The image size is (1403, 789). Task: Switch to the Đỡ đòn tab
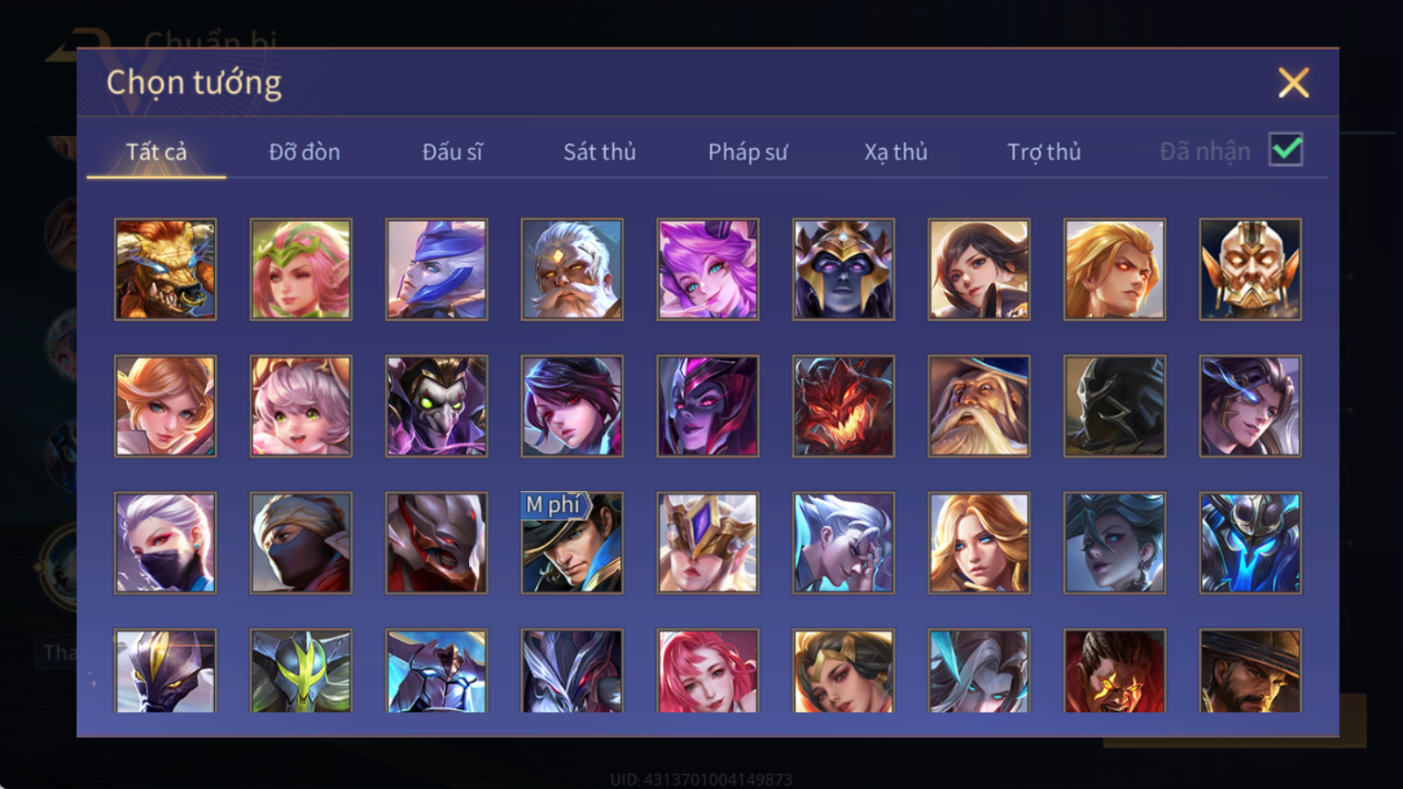304,152
